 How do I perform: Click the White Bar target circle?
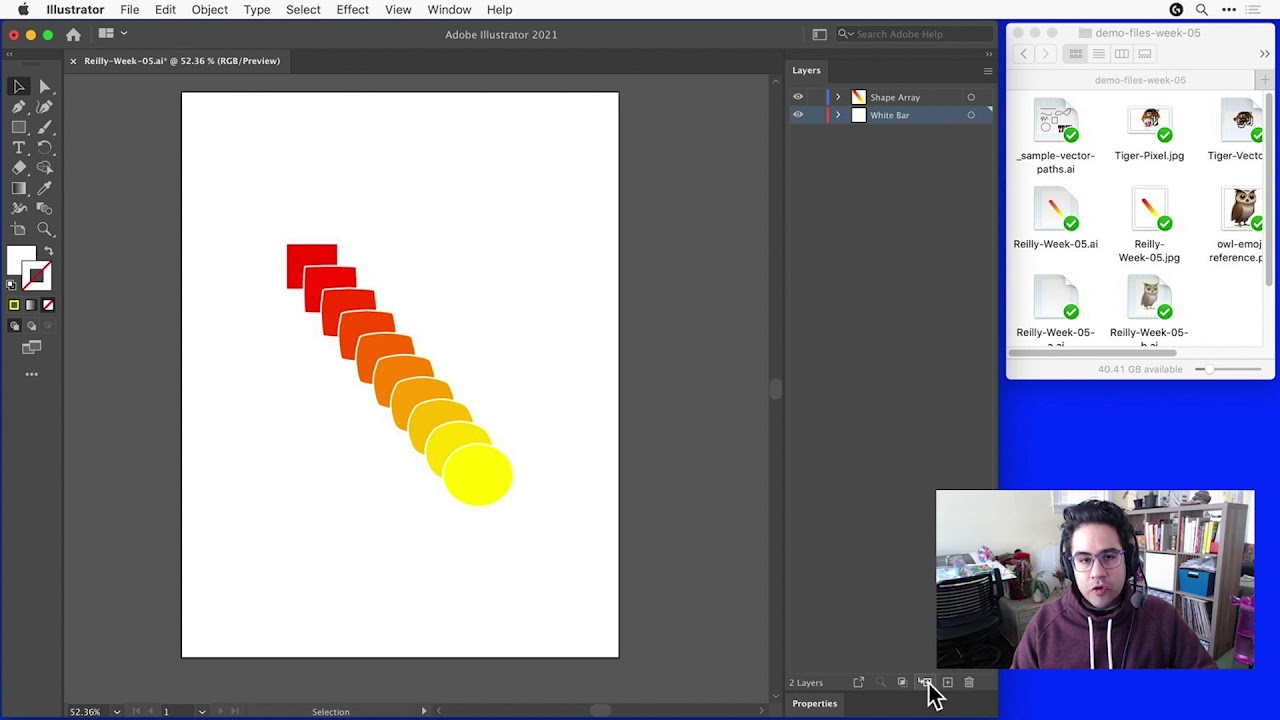click(971, 115)
